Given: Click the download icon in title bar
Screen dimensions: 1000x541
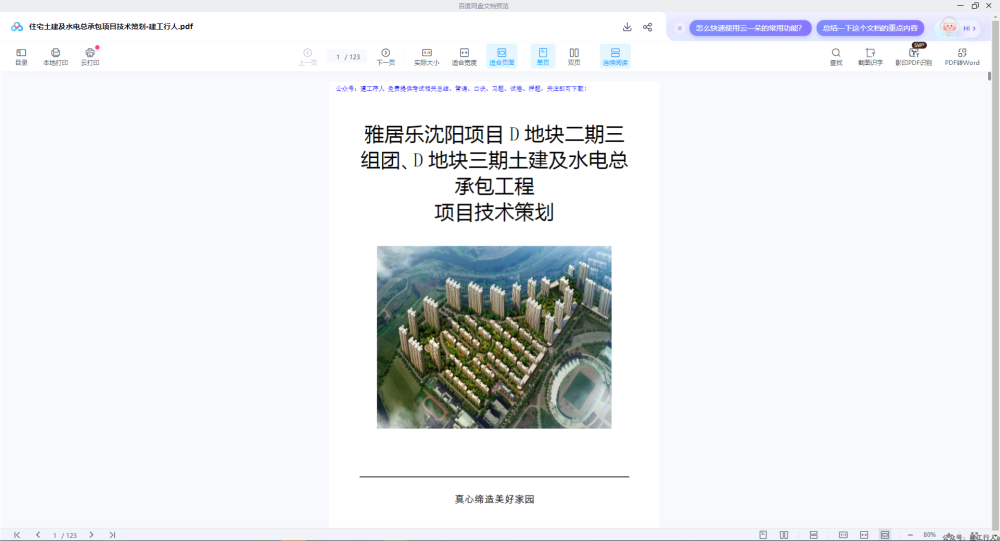Looking at the screenshot, I should tap(627, 27).
